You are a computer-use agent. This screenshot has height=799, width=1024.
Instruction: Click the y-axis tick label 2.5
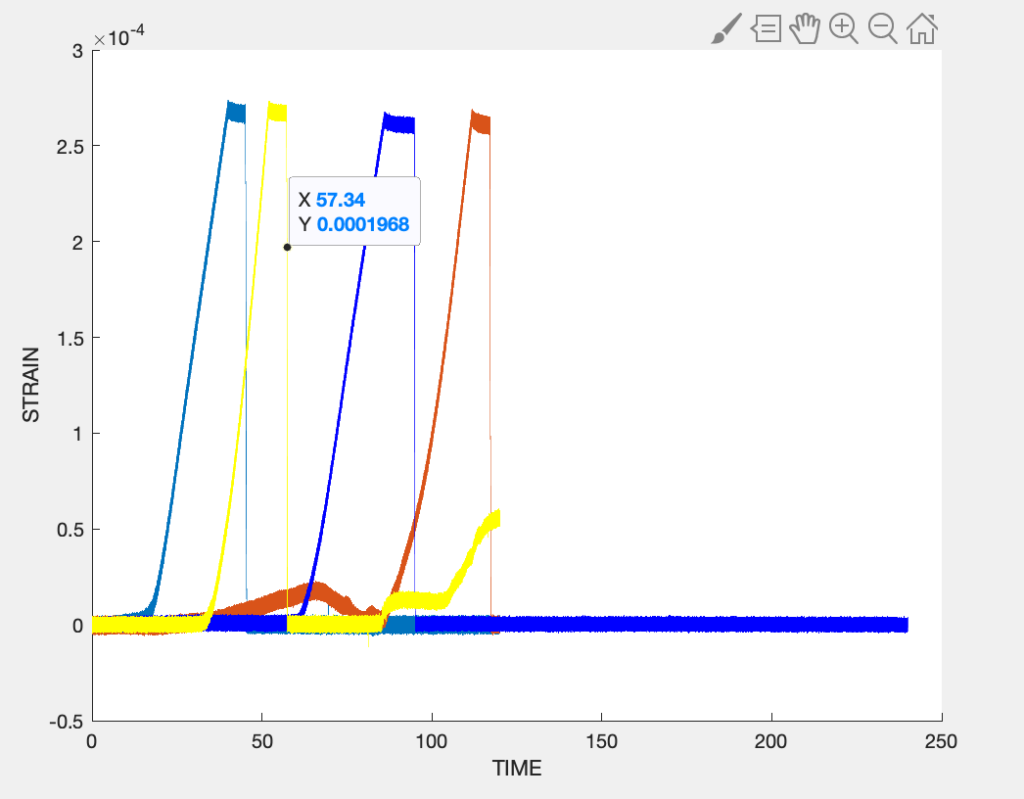(x=70, y=146)
